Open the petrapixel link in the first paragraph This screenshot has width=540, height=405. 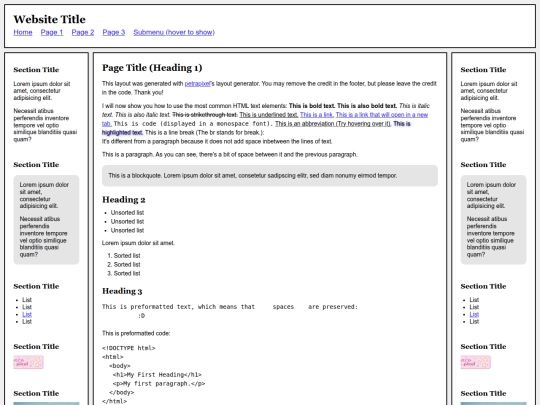point(197,84)
